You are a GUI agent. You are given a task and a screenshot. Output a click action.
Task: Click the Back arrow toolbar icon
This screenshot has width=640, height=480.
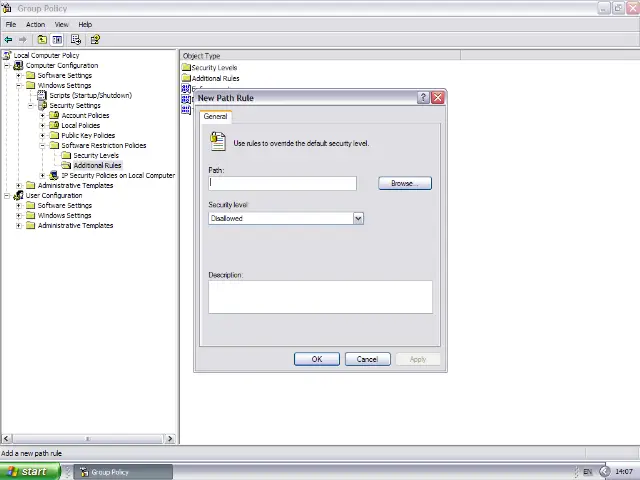(8, 40)
